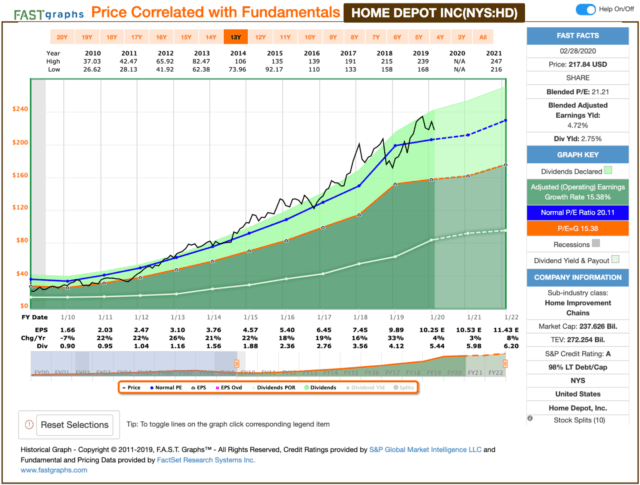Image resolution: width=640 pixels, height=485 pixels.
Task: Select the 5Y time range tab
Action: pyautogui.click(x=419, y=37)
